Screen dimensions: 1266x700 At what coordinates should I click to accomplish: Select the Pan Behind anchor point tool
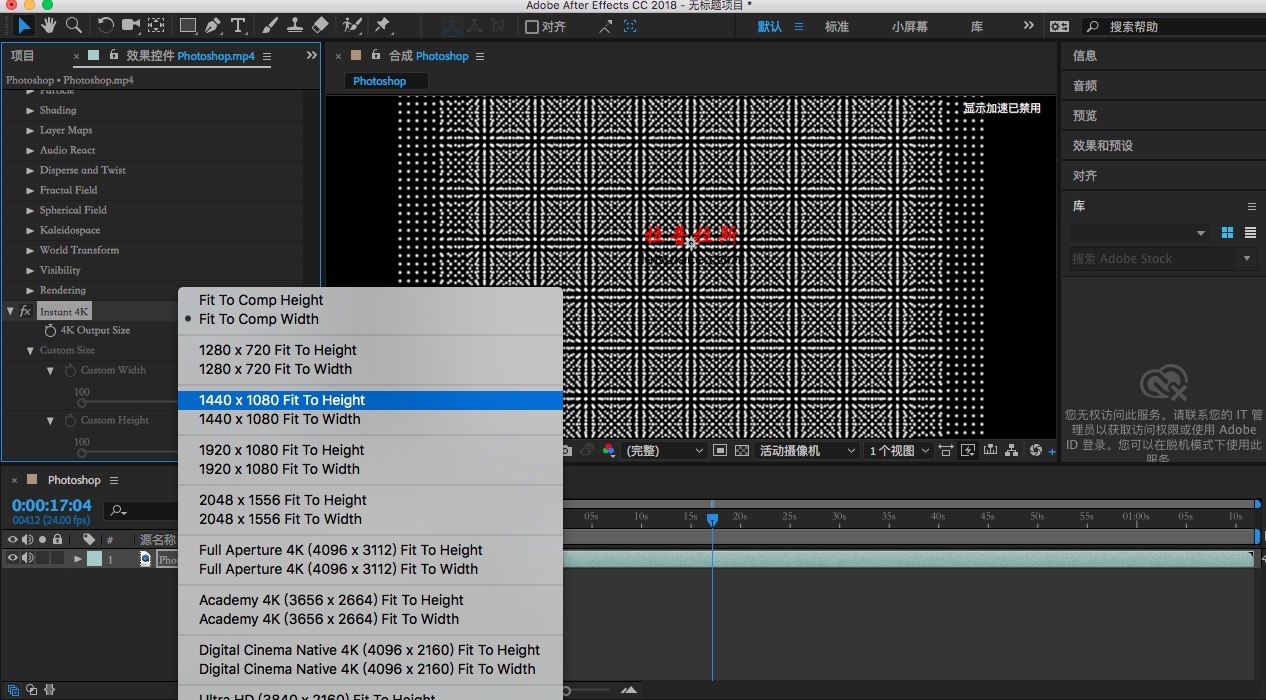pos(157,25)
